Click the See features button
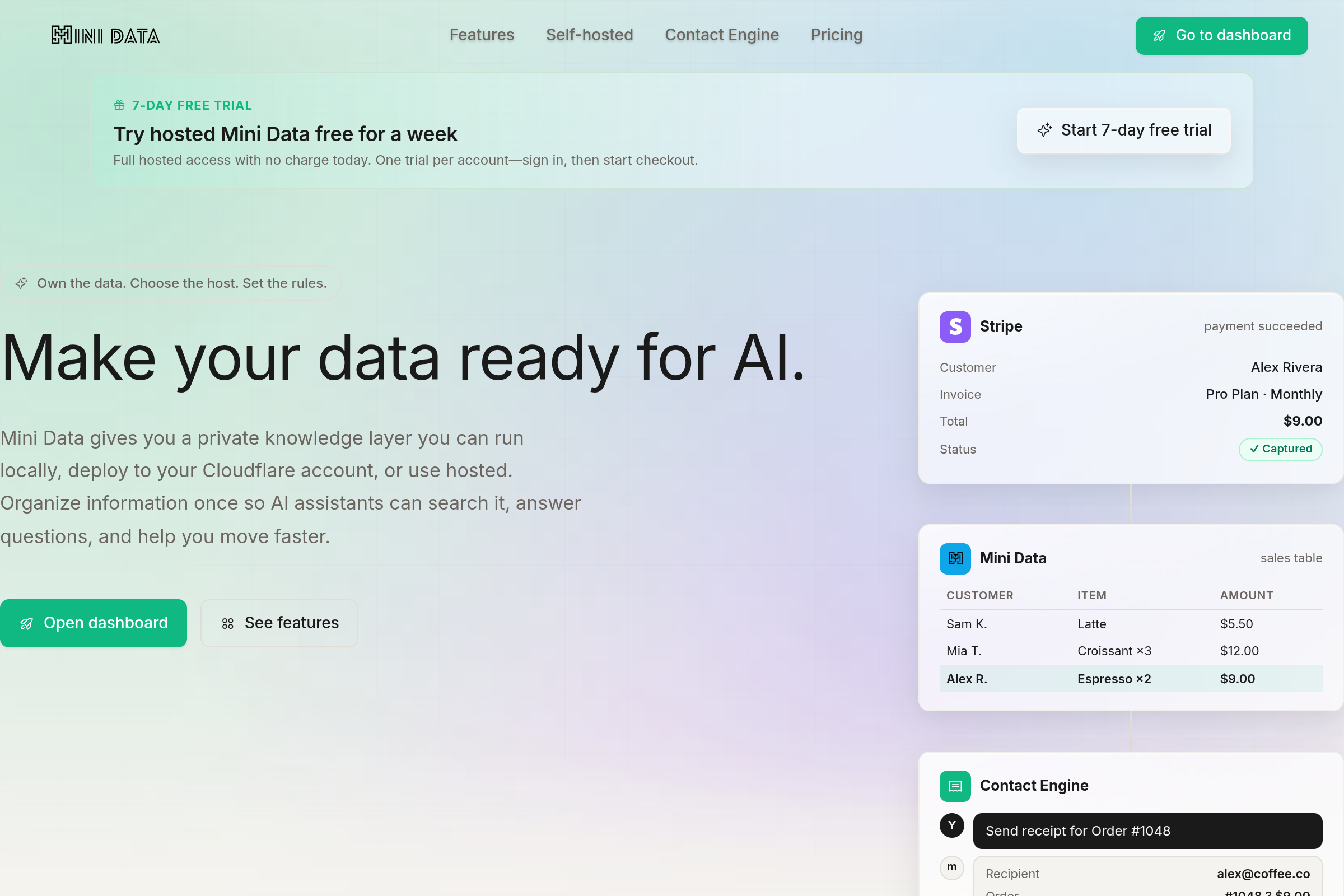Viewport: 1344px width, 896px height. click(279, 623)
